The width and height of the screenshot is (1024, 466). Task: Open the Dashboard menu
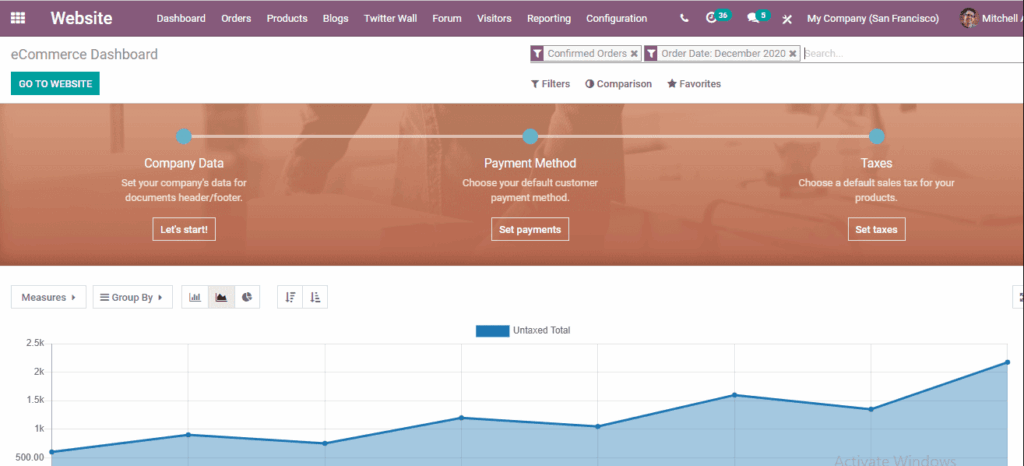tap(181, 18)
